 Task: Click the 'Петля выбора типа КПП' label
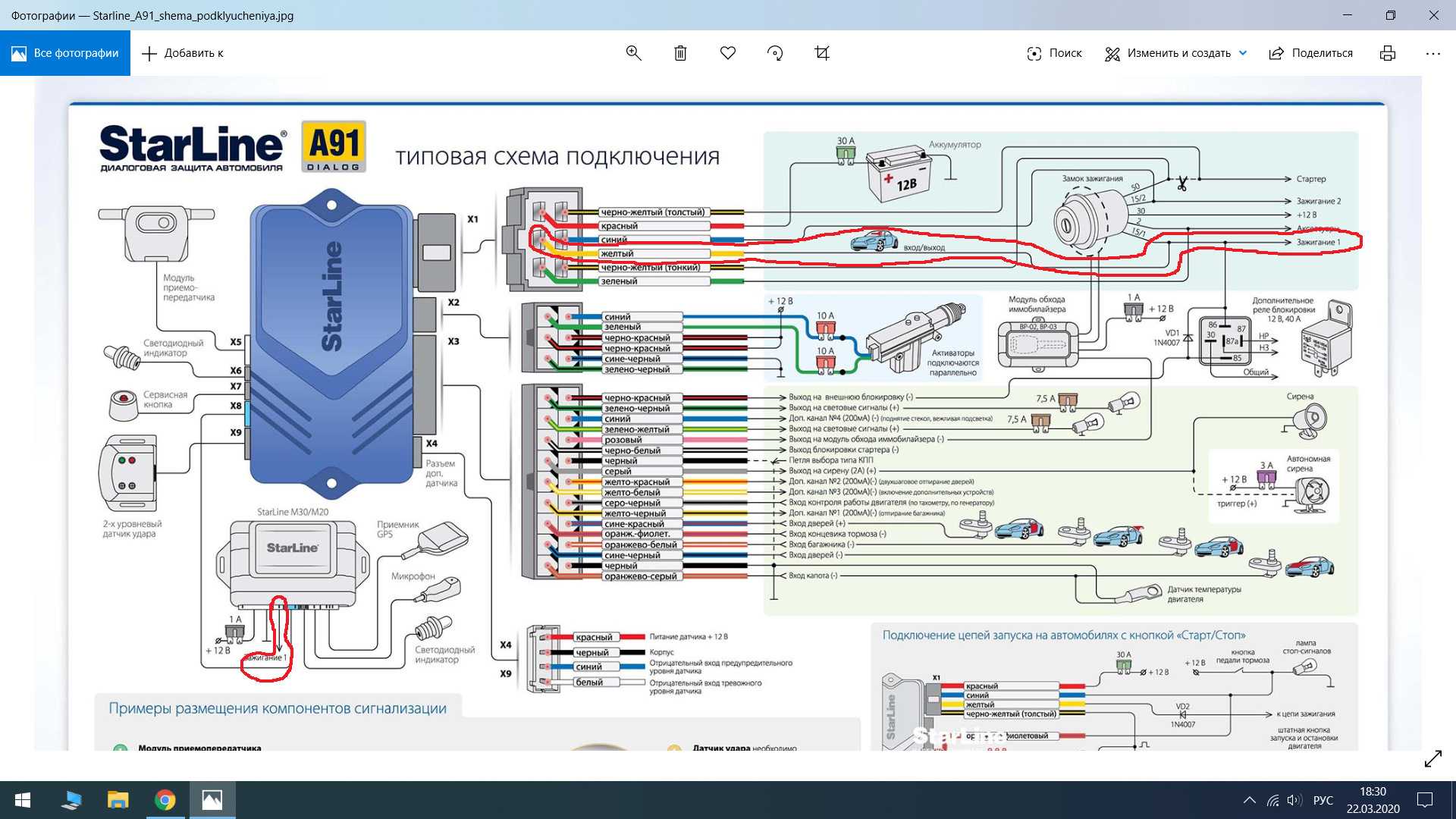coord(830,460)
